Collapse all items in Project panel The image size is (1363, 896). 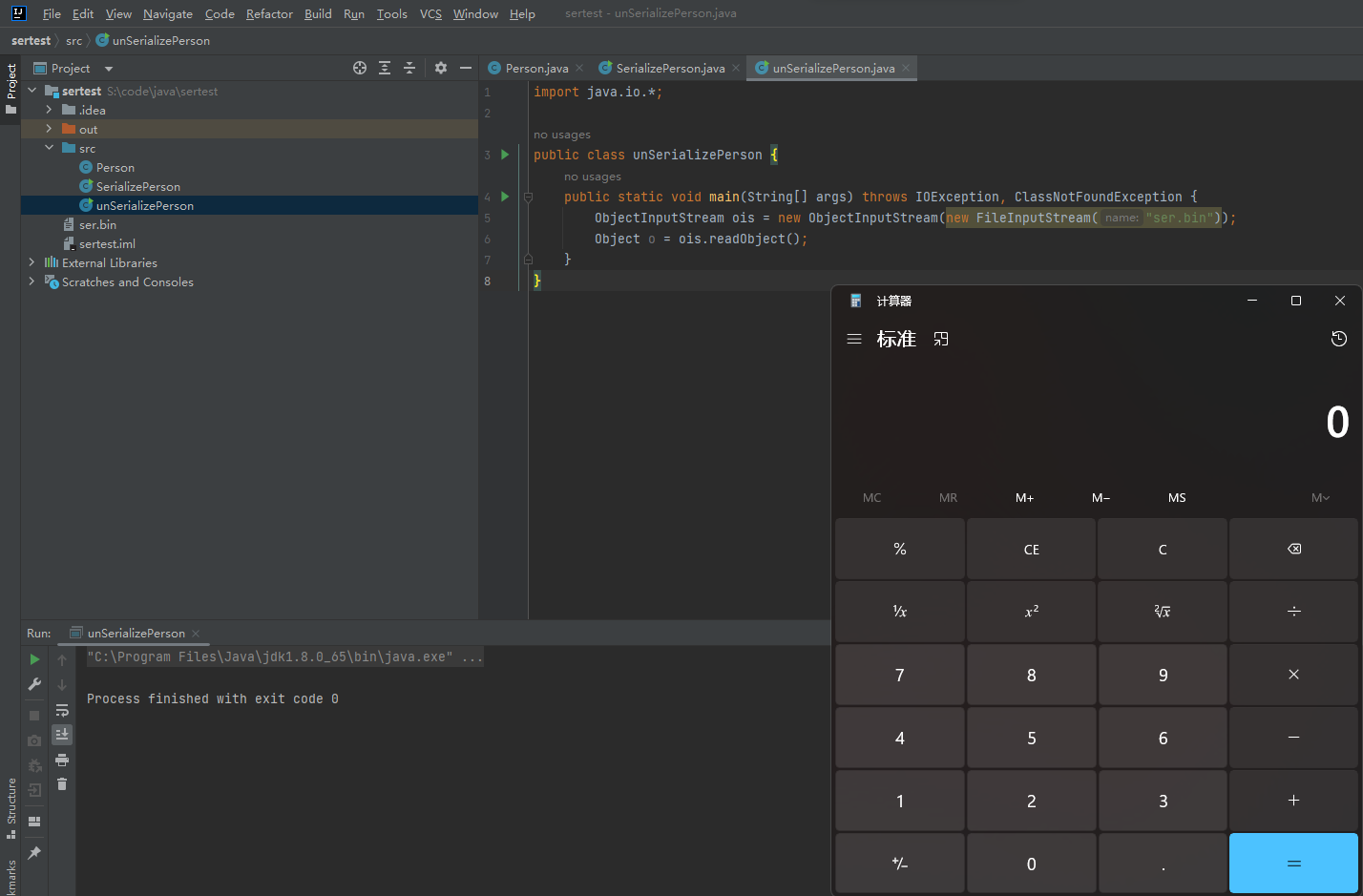[x=409, y=68]
